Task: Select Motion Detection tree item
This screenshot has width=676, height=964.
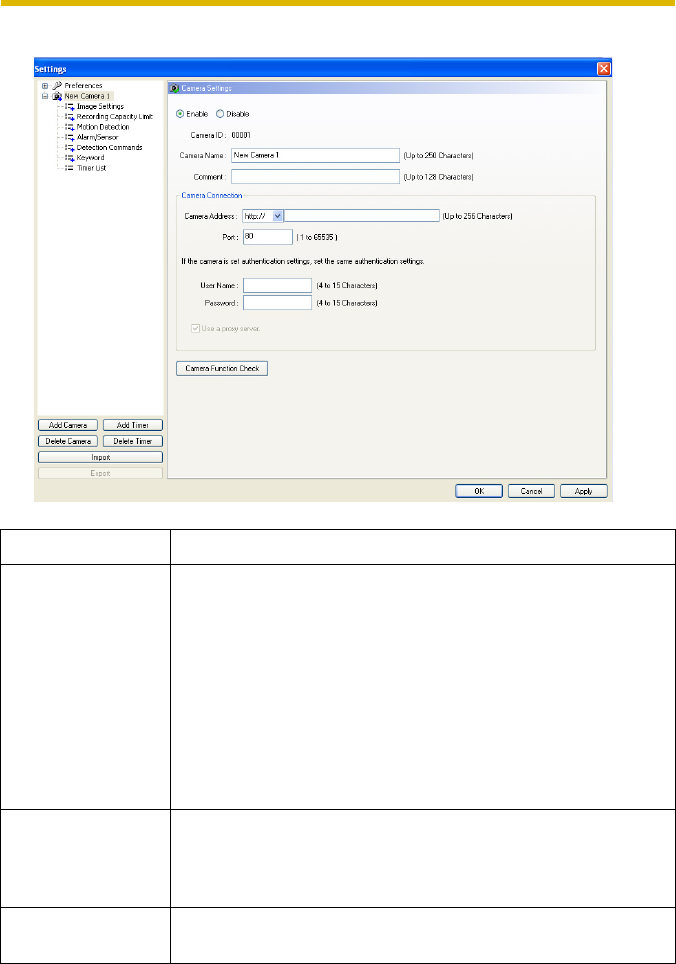Action: (103, 127)
